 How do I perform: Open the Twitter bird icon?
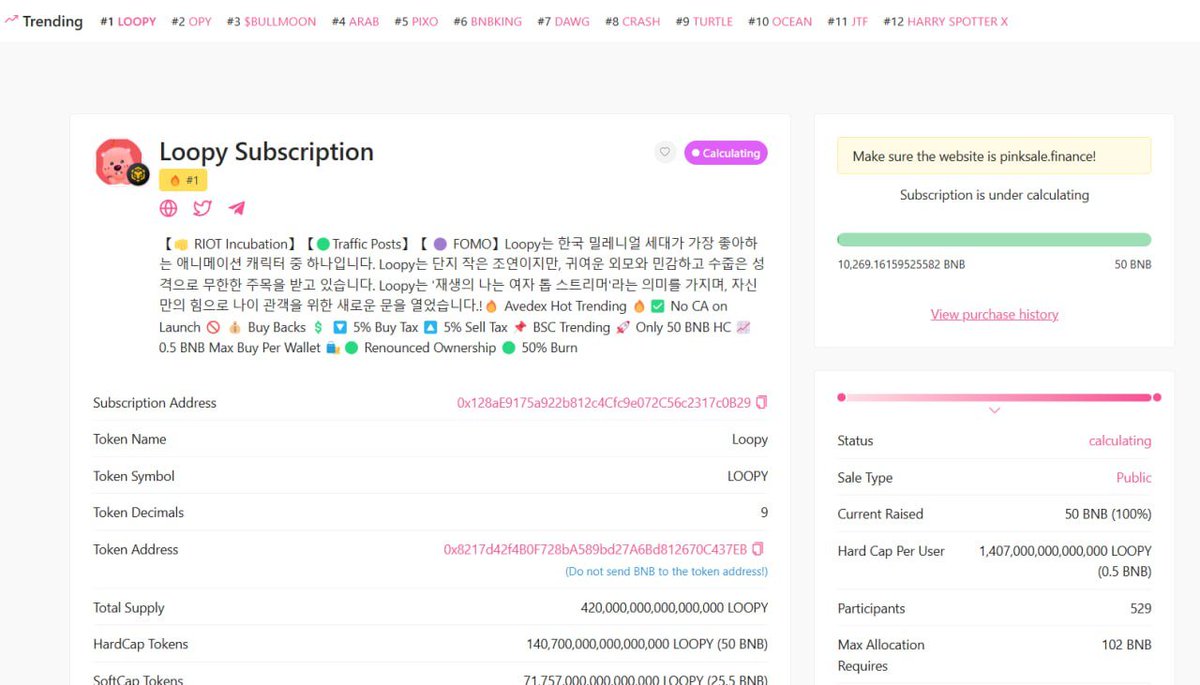(202, 208)
